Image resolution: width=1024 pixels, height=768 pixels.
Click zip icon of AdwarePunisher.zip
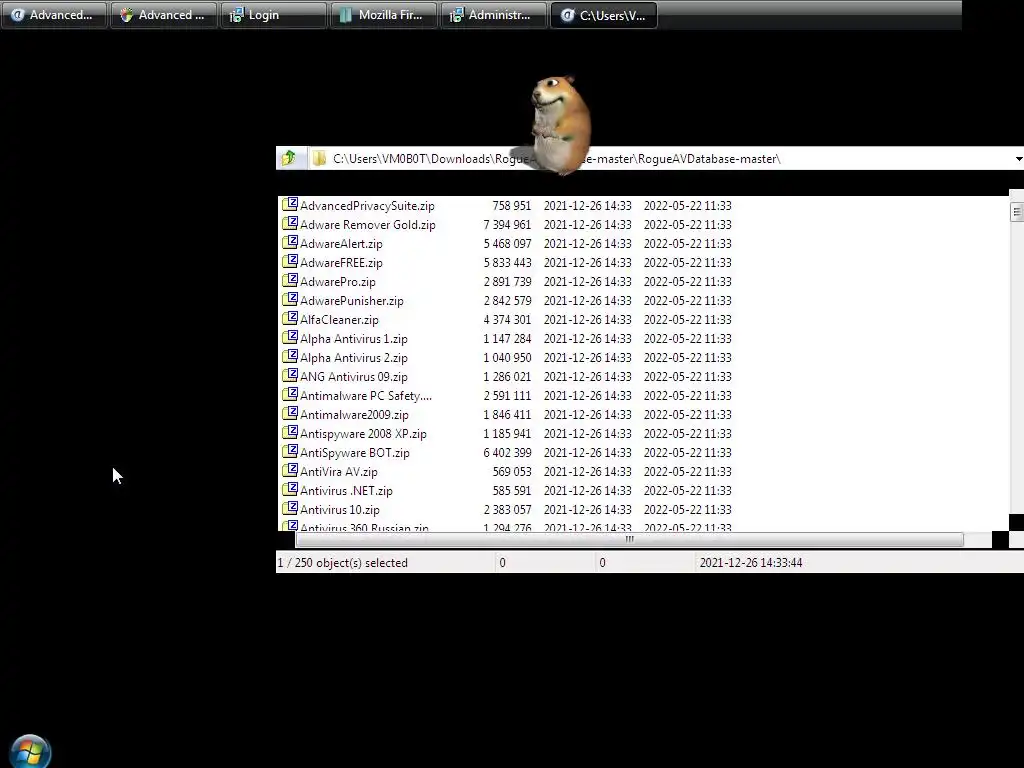coord(289,300)
